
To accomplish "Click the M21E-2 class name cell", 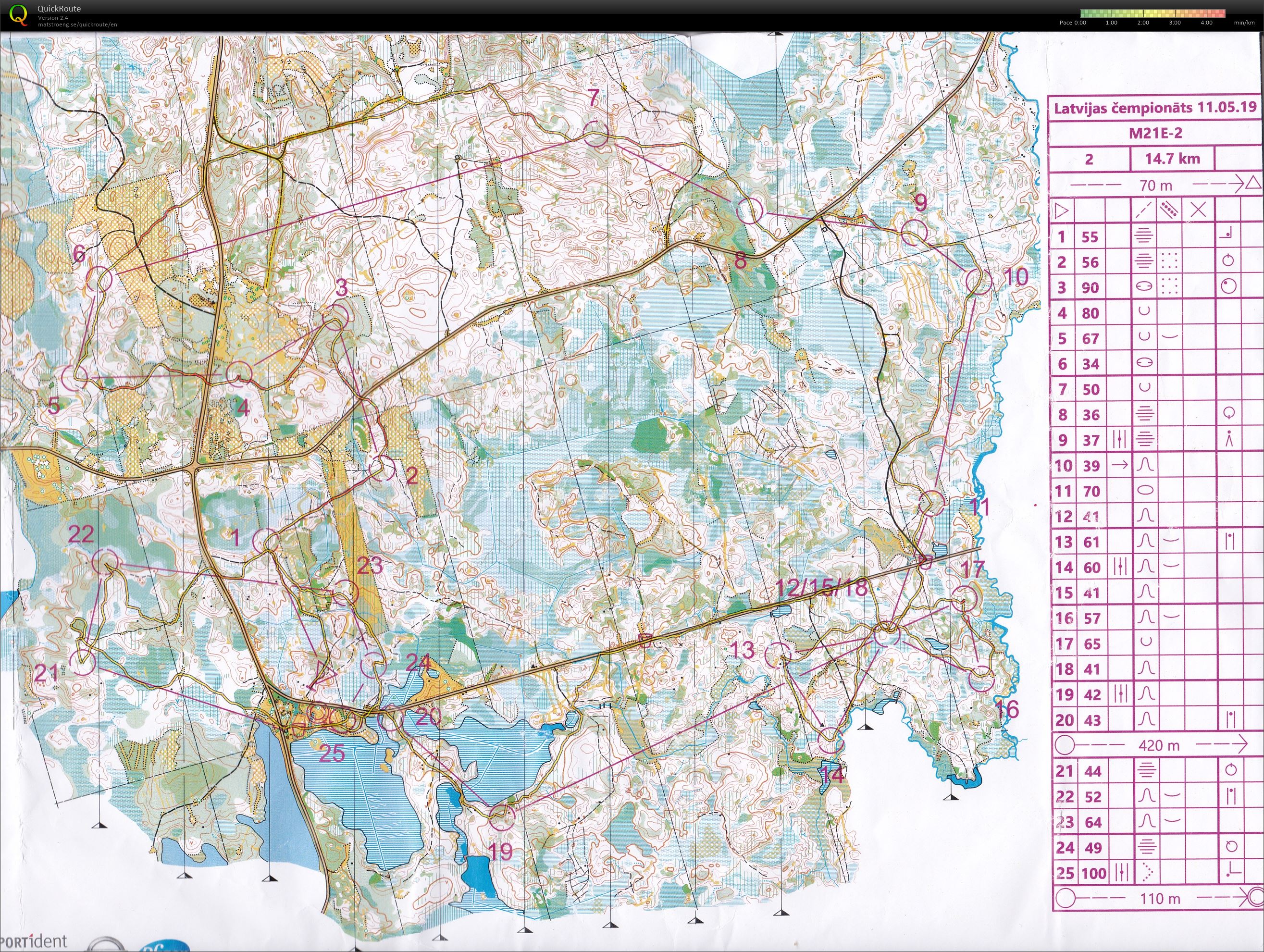I will tap(1155, 133).
